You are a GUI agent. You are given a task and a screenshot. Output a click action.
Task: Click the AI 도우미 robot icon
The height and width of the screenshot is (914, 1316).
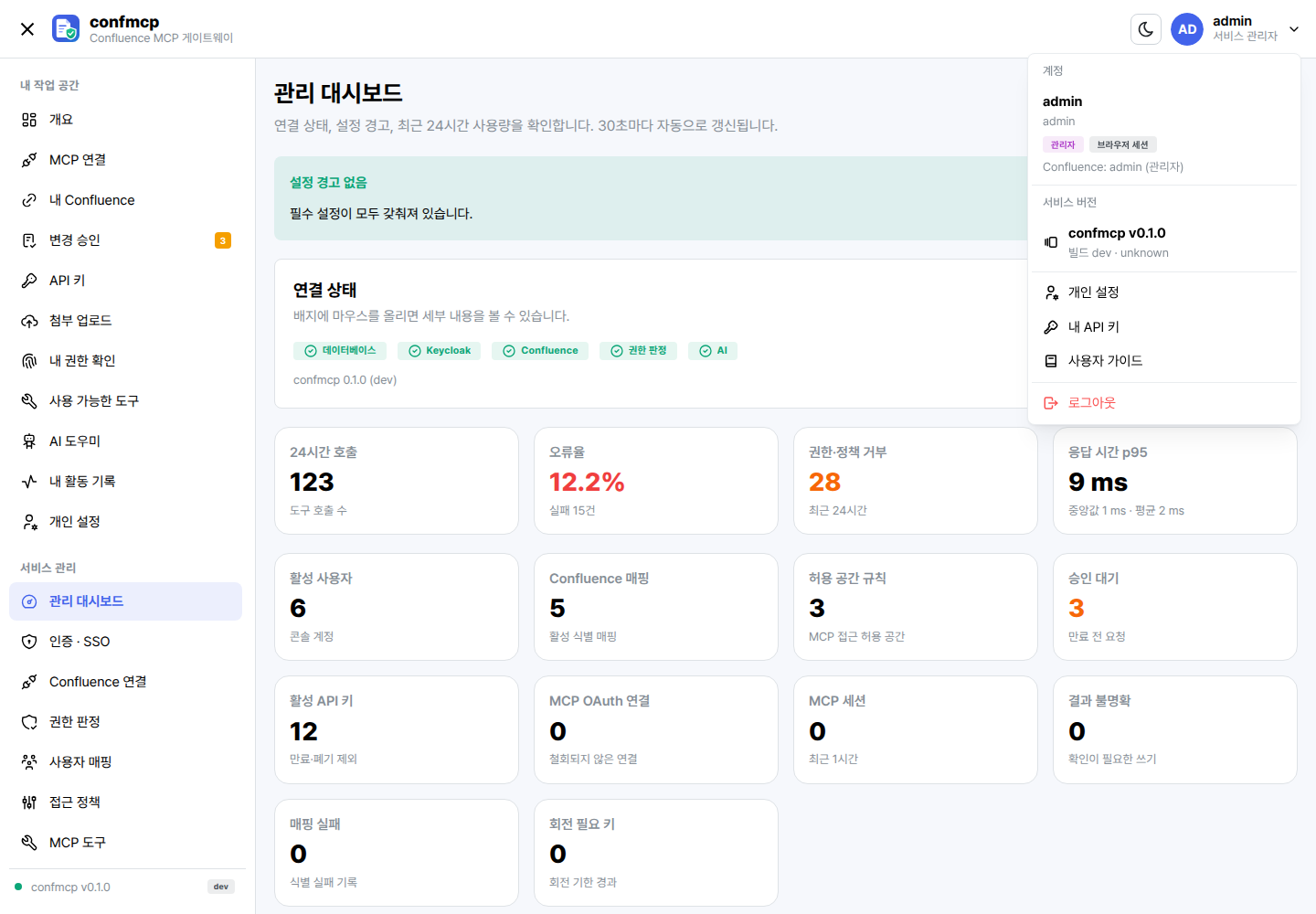pyautogui.click(x=29, y=441)
